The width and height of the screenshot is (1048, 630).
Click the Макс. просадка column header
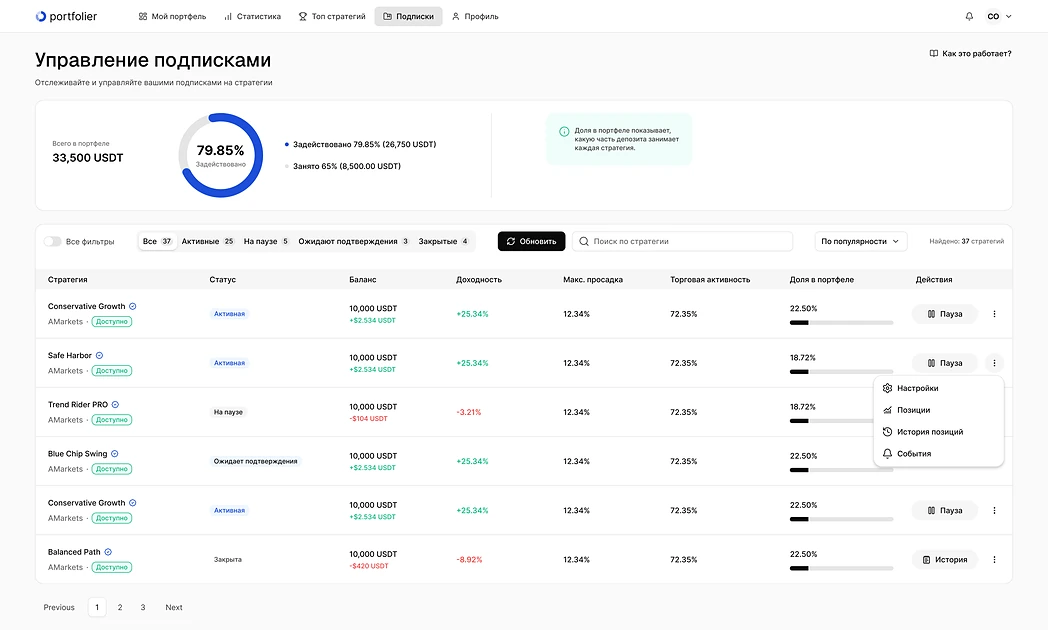click(x=593, y=279)
